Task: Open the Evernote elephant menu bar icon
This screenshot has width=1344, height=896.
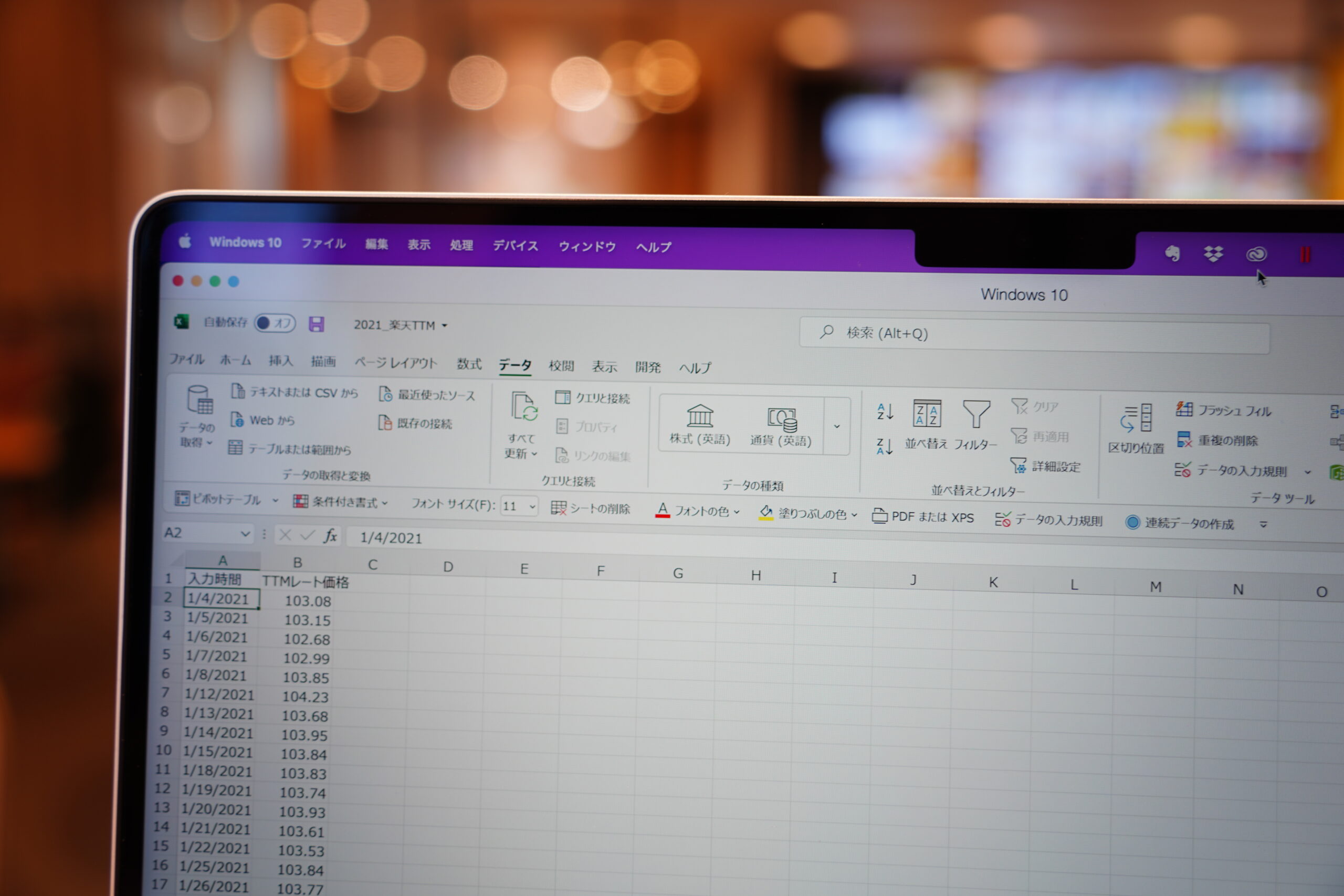Action: [x=1172, y=253]
